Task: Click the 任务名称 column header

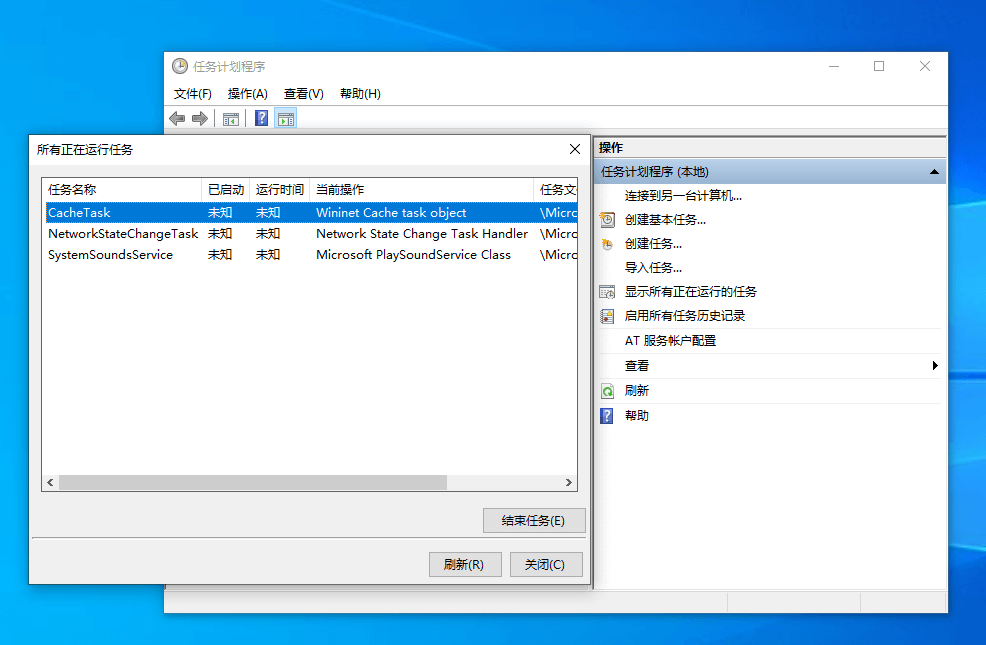Action: 120,189
